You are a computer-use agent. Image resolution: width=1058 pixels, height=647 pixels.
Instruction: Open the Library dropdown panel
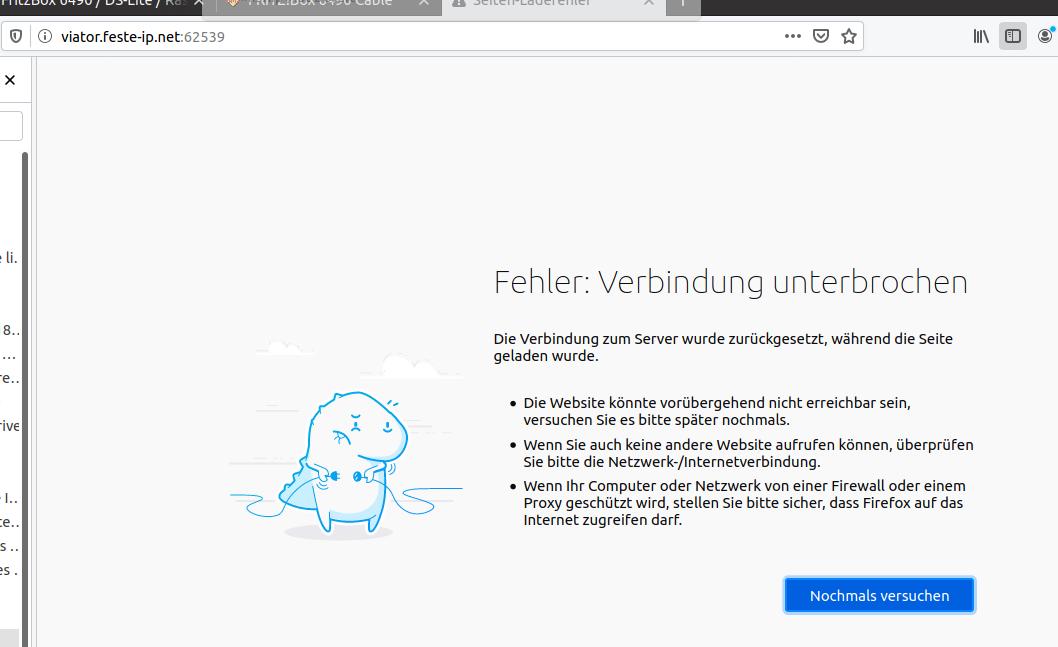pyautogui.click(x=980, y=36)
